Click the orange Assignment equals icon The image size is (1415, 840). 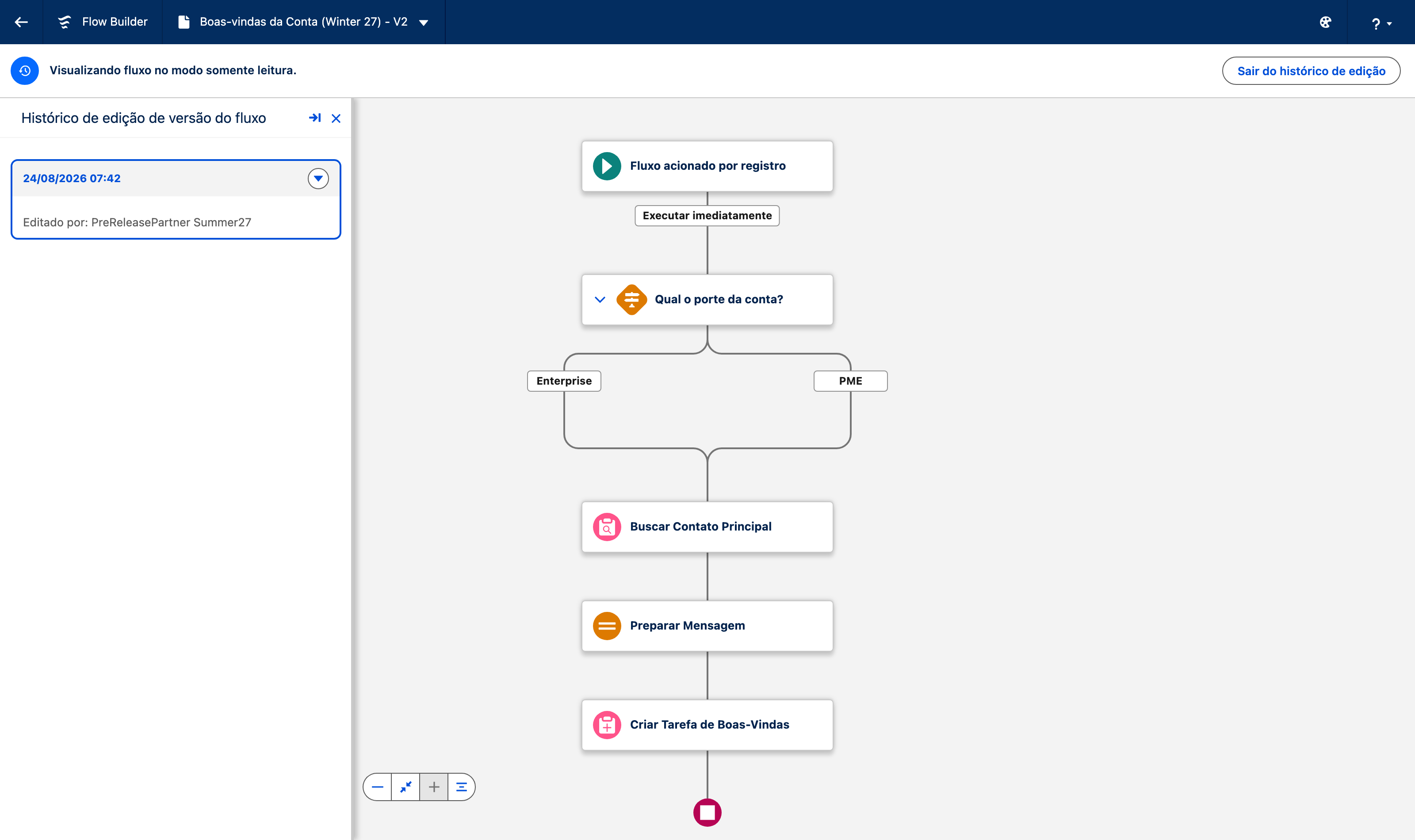pos(607,626)
